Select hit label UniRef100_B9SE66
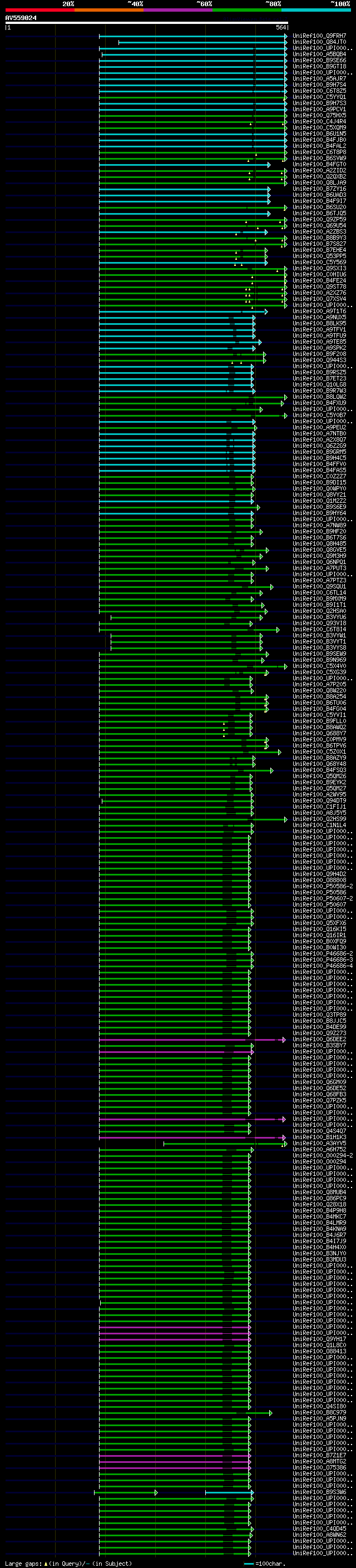 319,60
